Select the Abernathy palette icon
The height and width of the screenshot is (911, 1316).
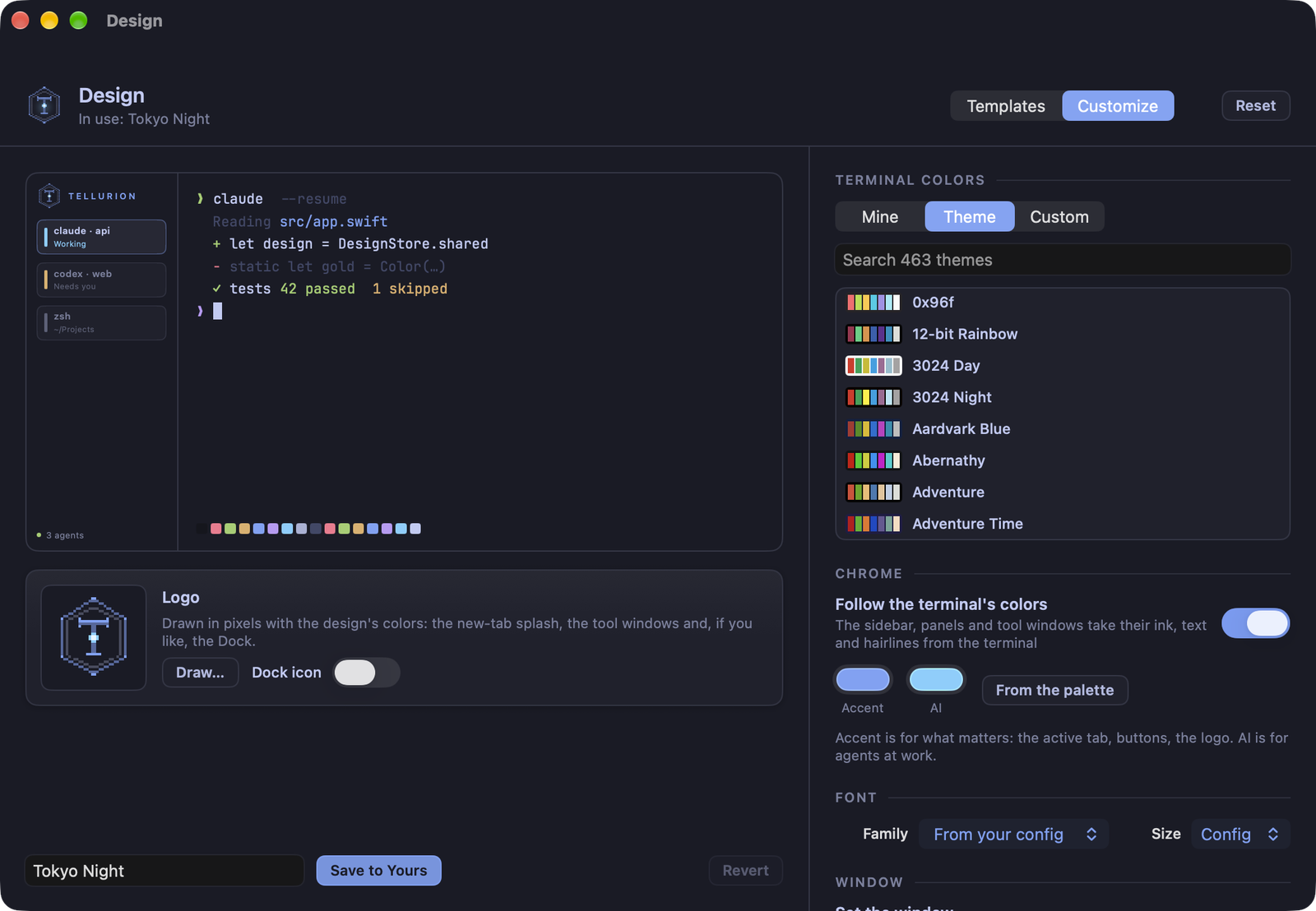pyautogui.click(x=873, y=460)
